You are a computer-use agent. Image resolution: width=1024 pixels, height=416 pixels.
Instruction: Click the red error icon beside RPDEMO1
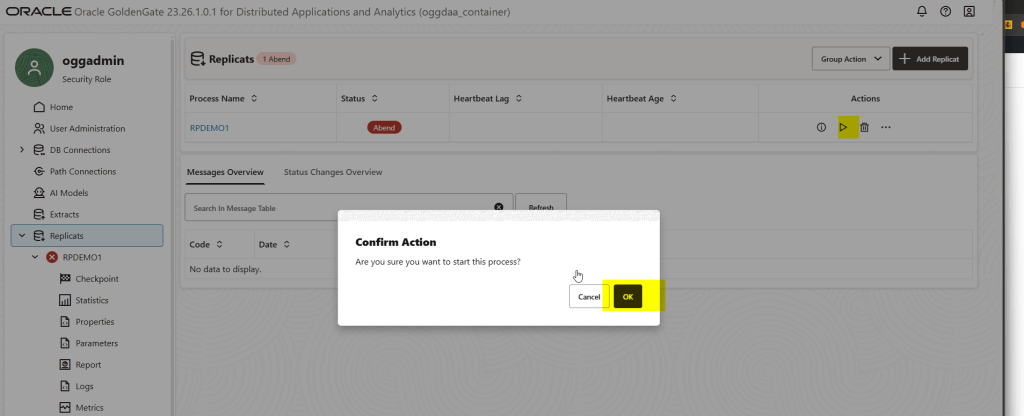[52, 257]
